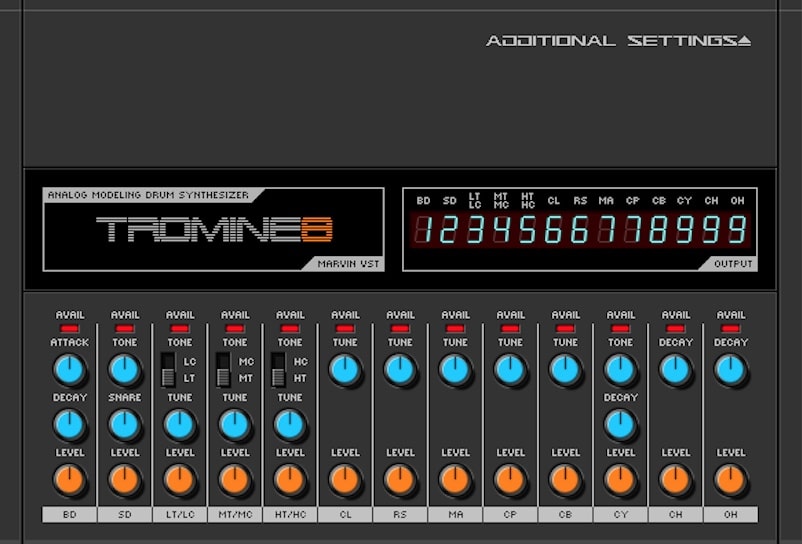Trigger the RS pad at the bottom
The height and width of the screenshot is (544, 802).
pos(400,514)
